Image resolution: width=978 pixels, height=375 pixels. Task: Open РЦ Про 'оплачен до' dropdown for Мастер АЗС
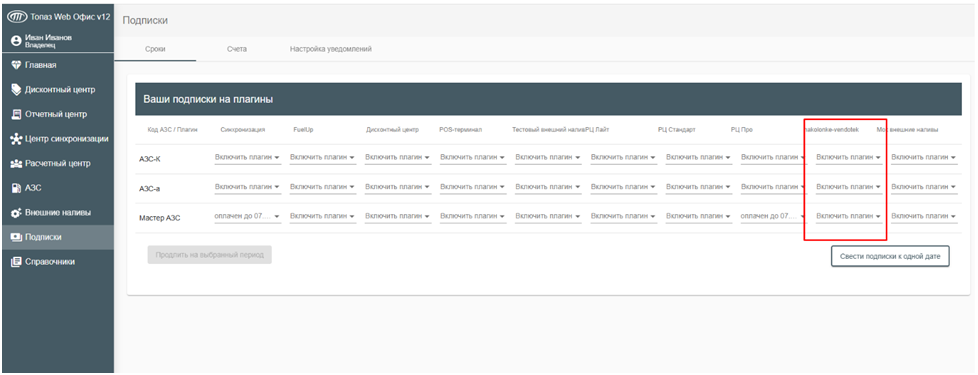(774, 216)
